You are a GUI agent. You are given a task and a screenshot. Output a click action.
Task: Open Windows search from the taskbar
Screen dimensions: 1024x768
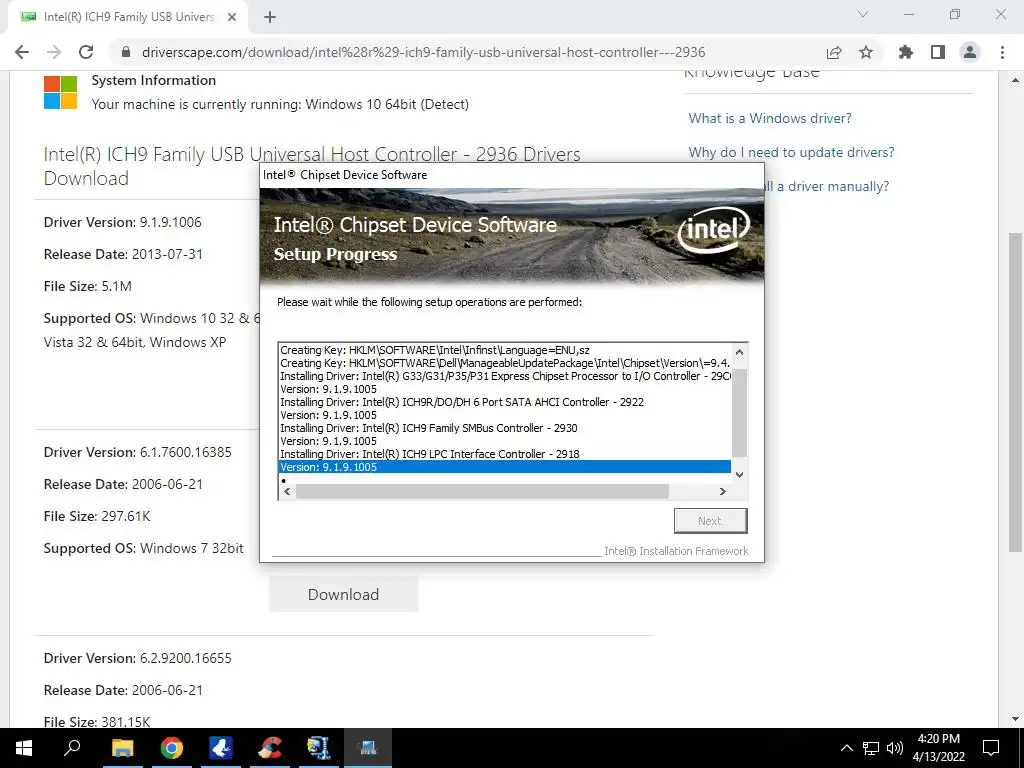(x=72, y=748)
